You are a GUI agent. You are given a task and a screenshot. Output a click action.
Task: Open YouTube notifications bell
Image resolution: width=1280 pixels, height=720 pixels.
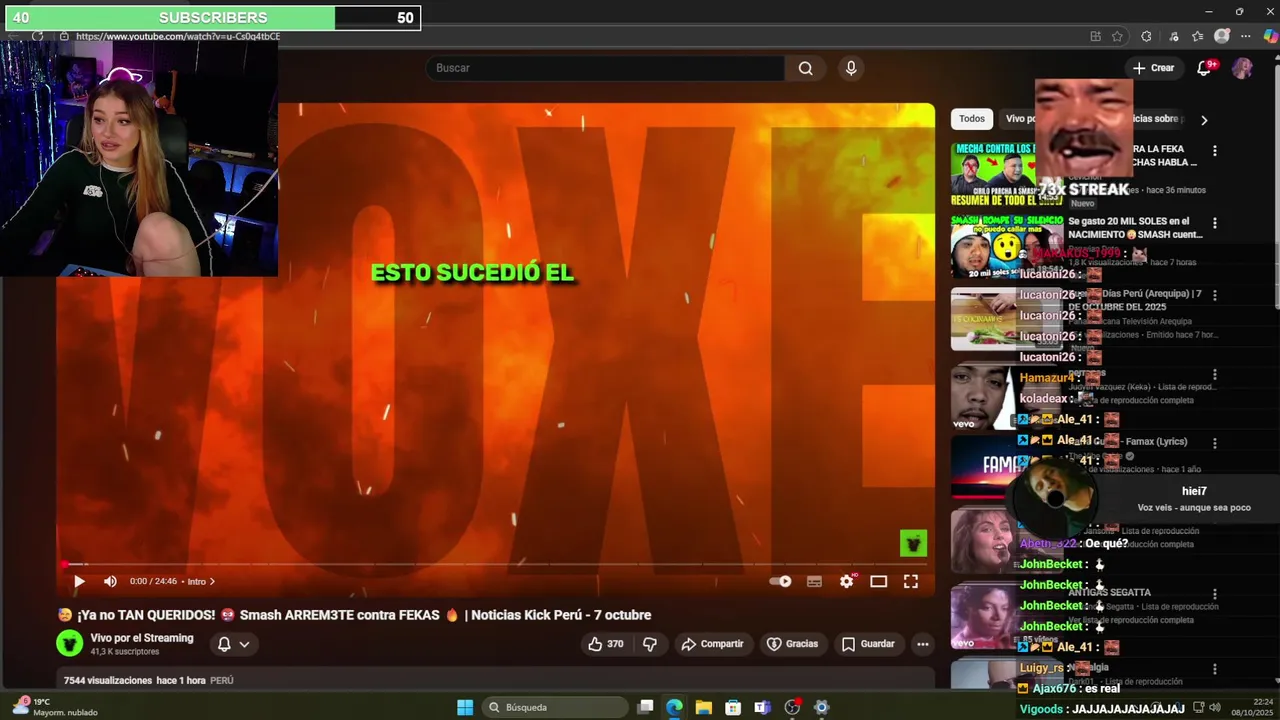click(x=1204, y=68)
